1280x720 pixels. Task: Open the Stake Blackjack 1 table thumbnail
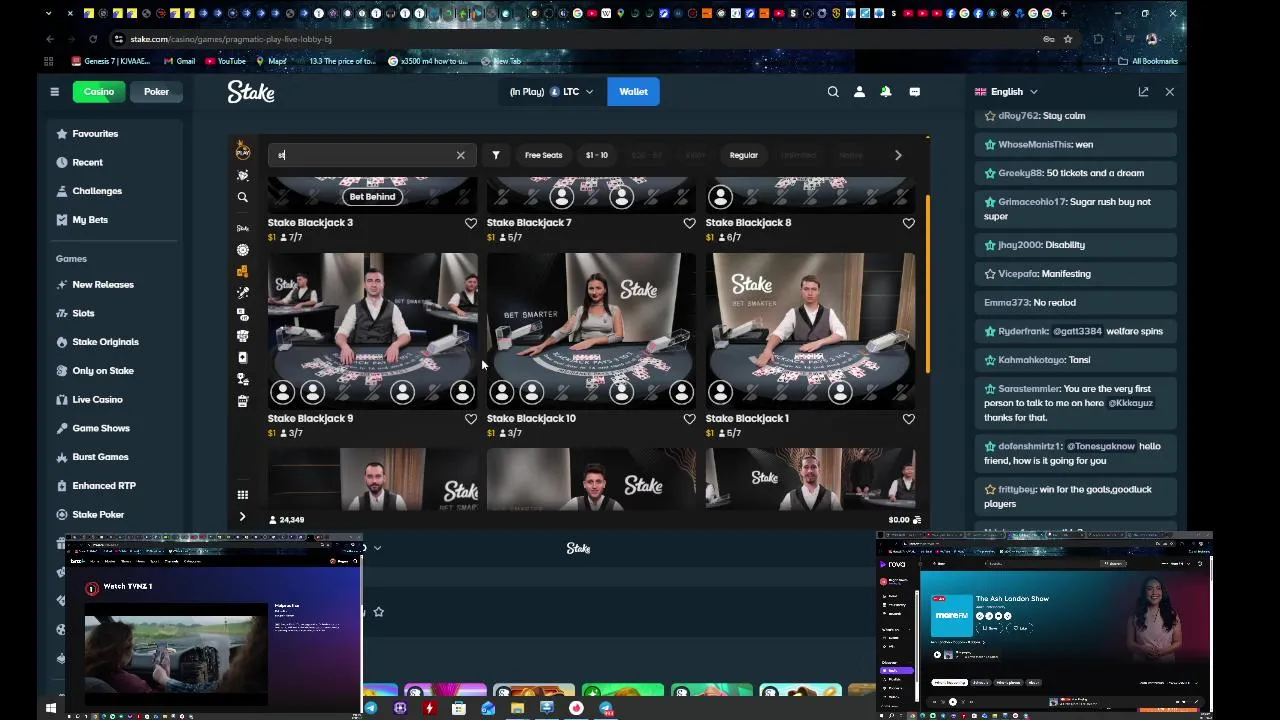tap(810, 330)
